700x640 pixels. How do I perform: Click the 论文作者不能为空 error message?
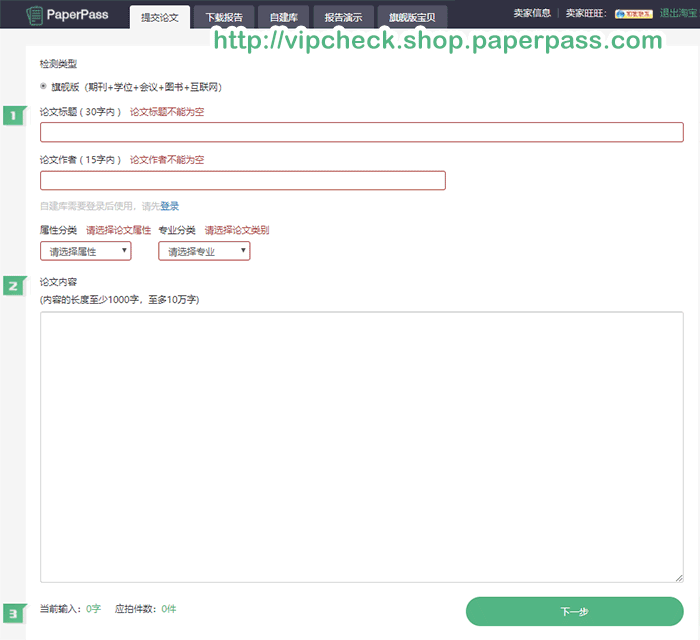167,160
